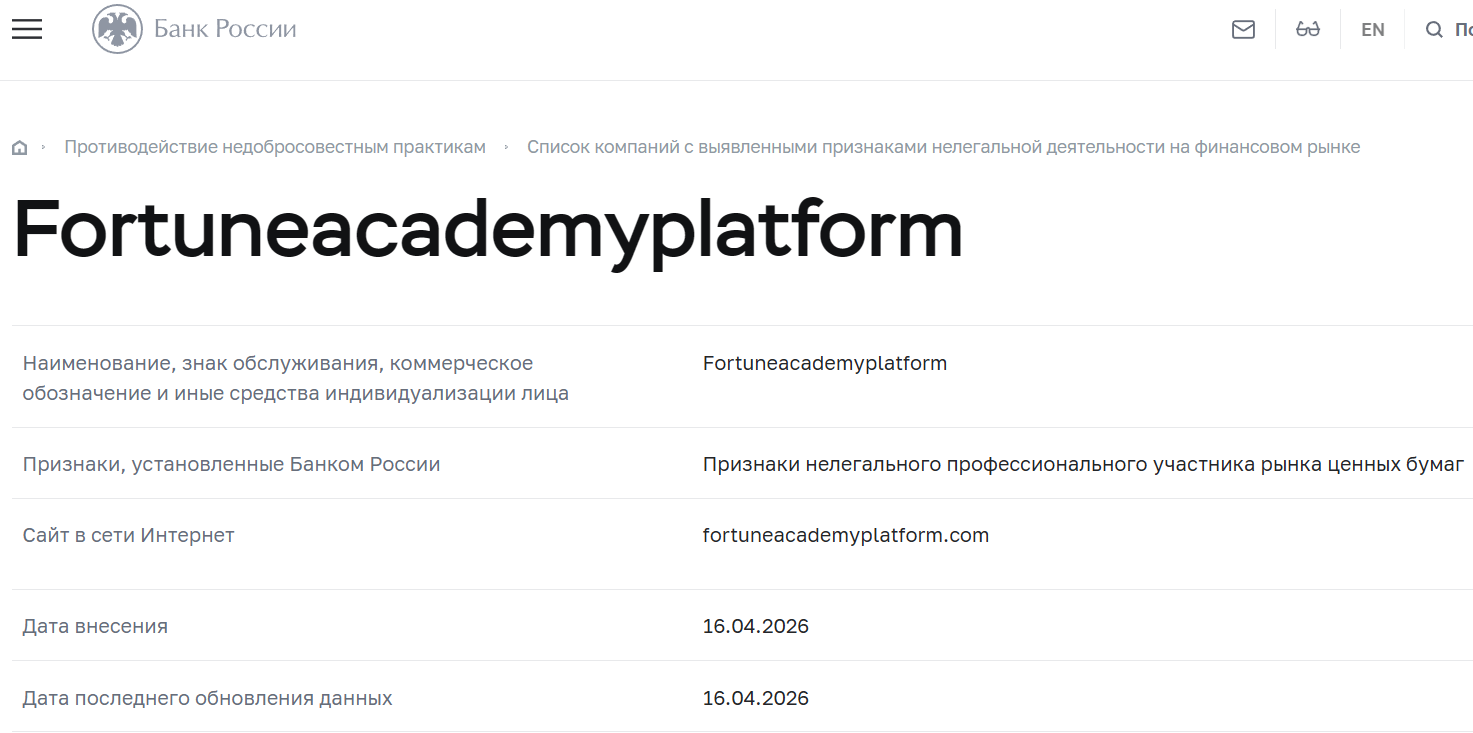Click the "Банк России" header text
Screen dimensions: 1473x733
(x=224, y=28)
